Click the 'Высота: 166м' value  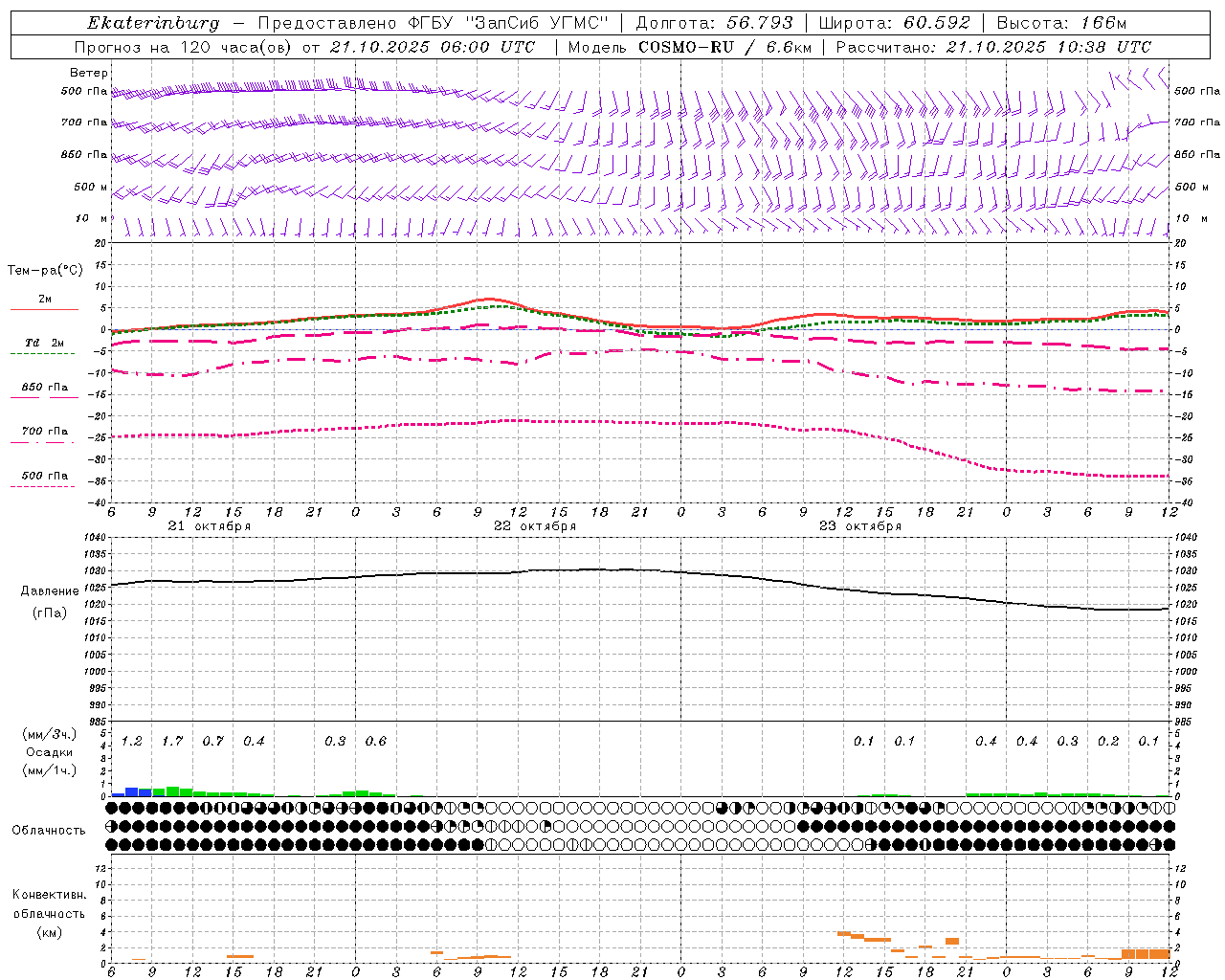(1061, 23)
